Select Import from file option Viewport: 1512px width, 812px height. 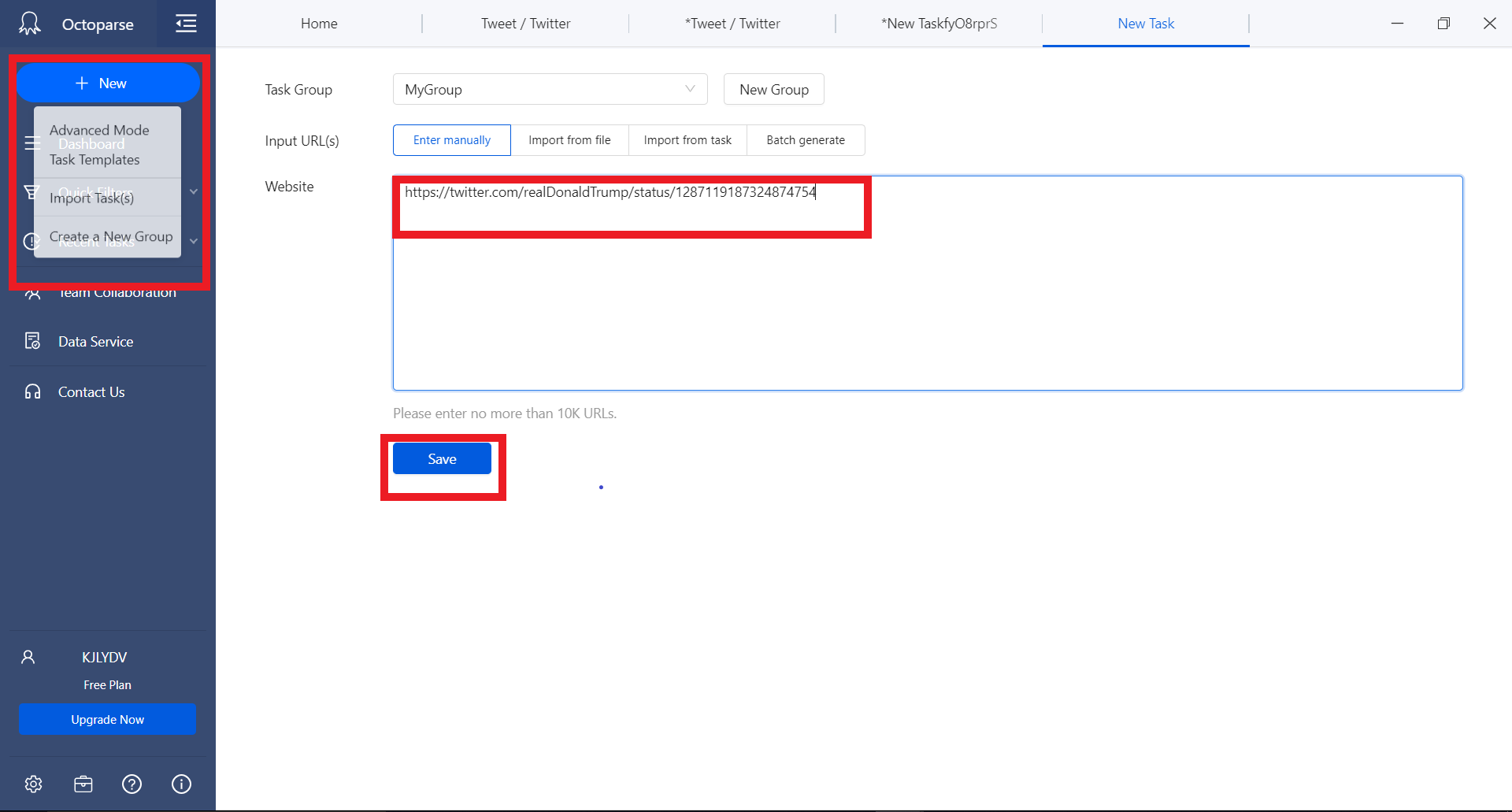(569, 140)
